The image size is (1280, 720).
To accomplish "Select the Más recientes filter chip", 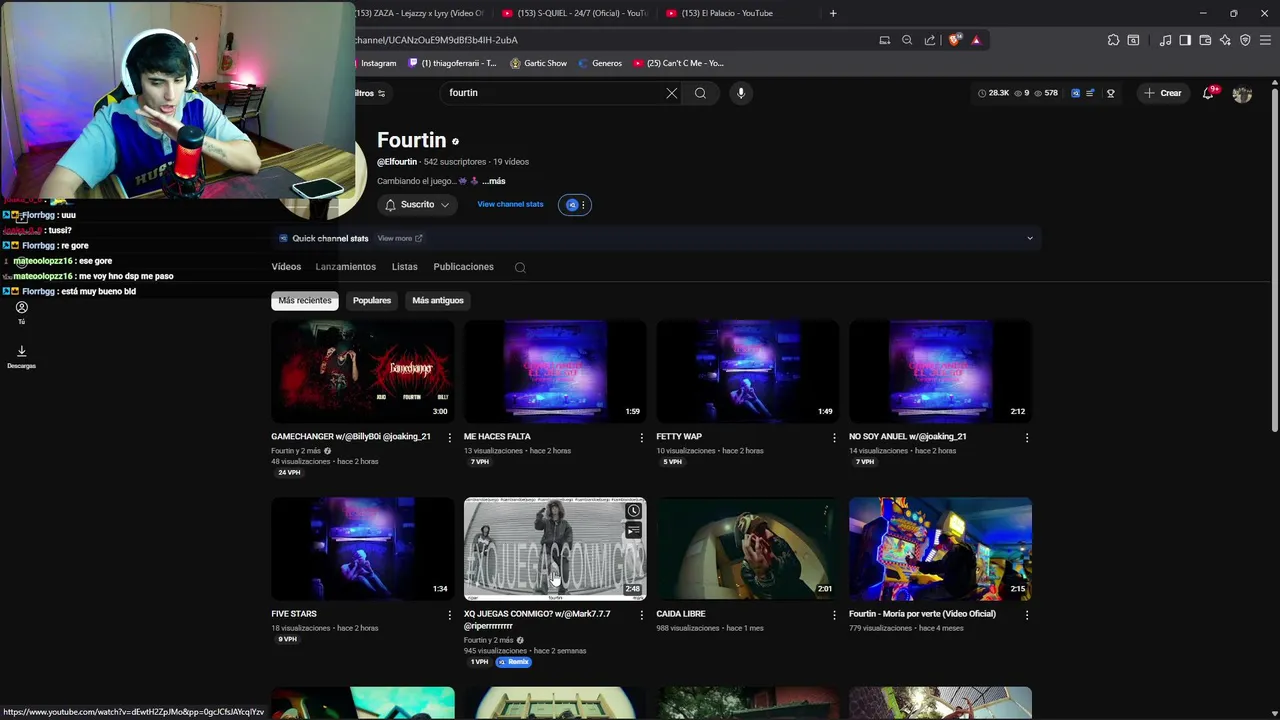I will click(305, 300).
